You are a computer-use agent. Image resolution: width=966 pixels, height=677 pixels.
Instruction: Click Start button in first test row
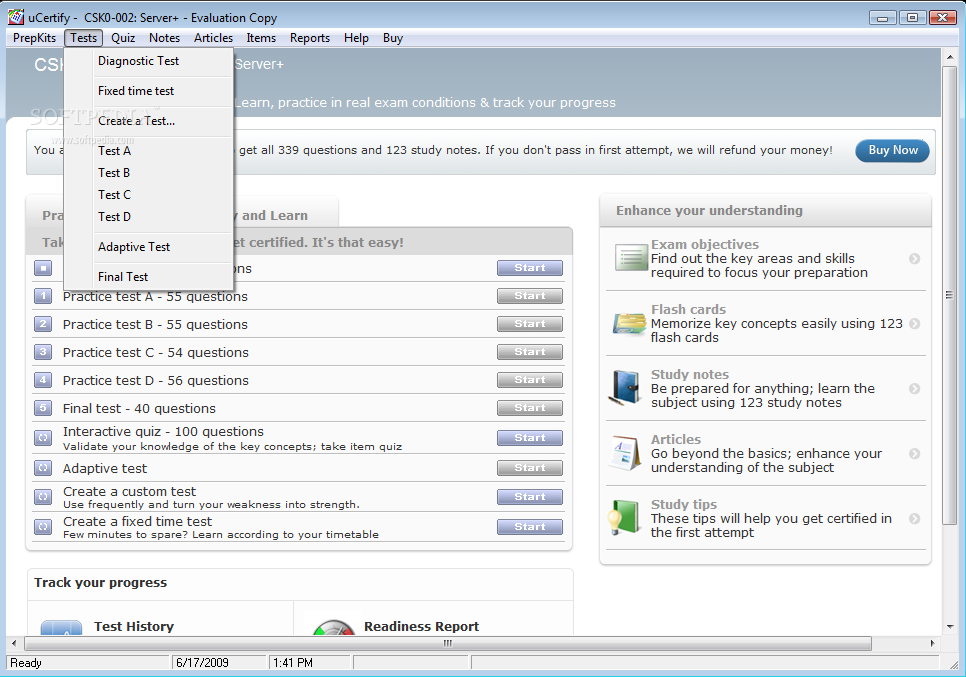[530, 268]
